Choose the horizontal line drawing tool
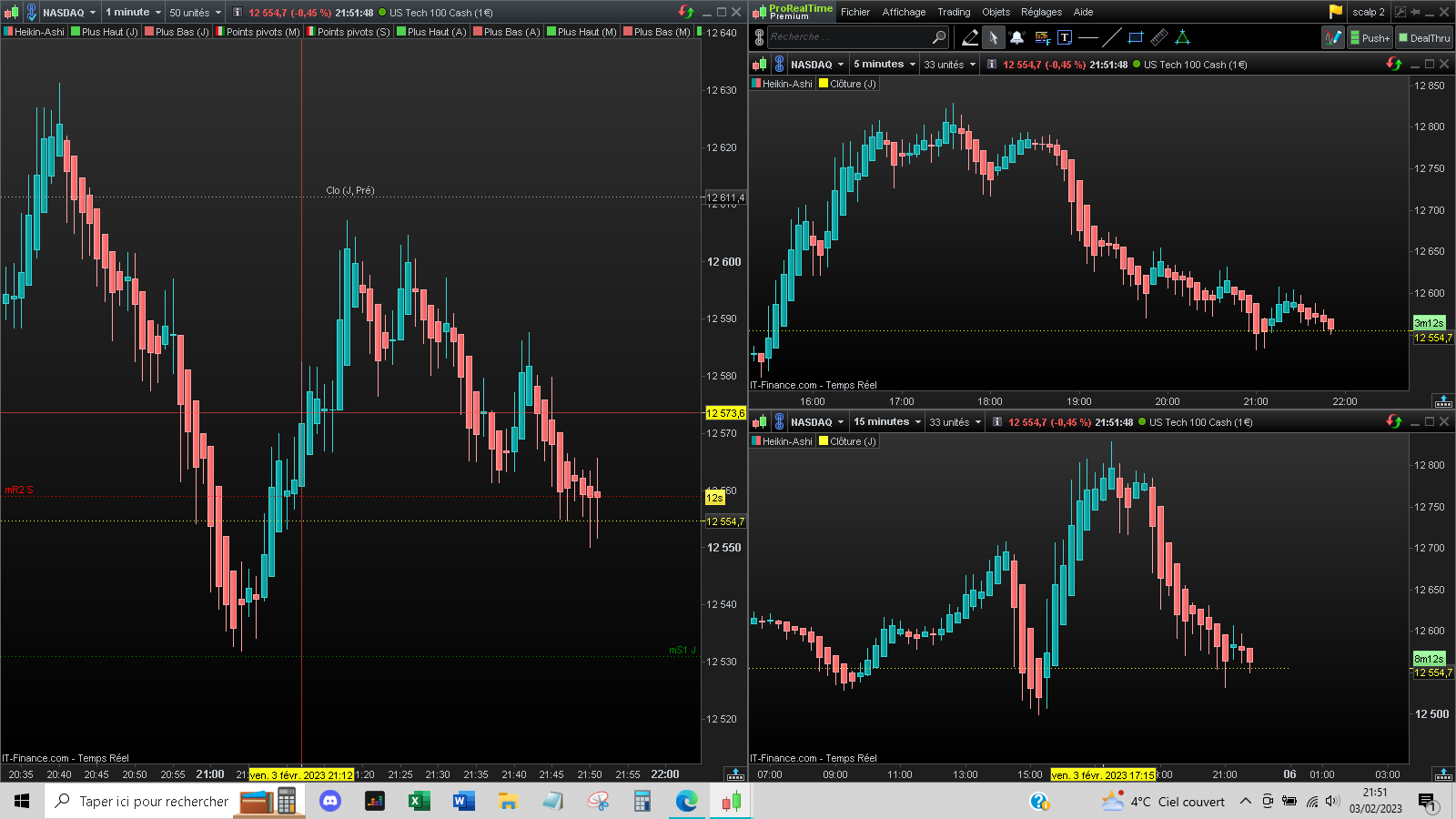 coord(1088,37)
